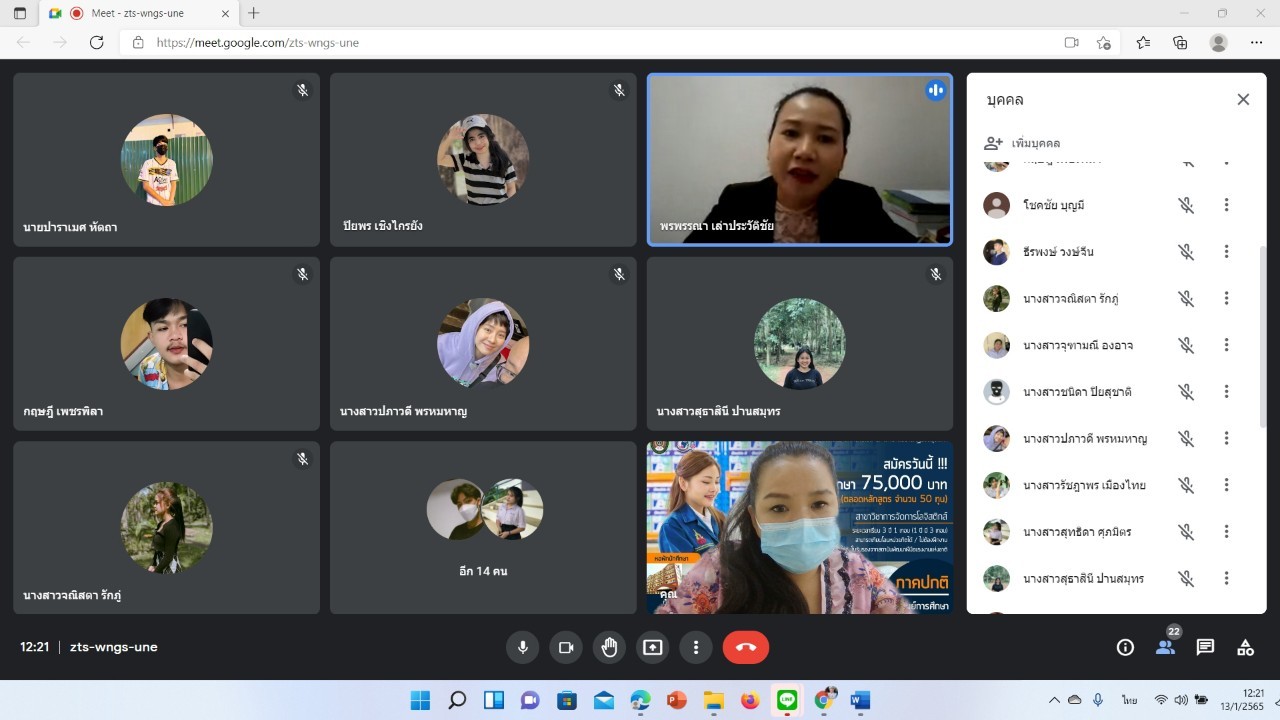Open the activities shapes icon
This screenshot has height=720, width=1280.
pos(1245,647)
